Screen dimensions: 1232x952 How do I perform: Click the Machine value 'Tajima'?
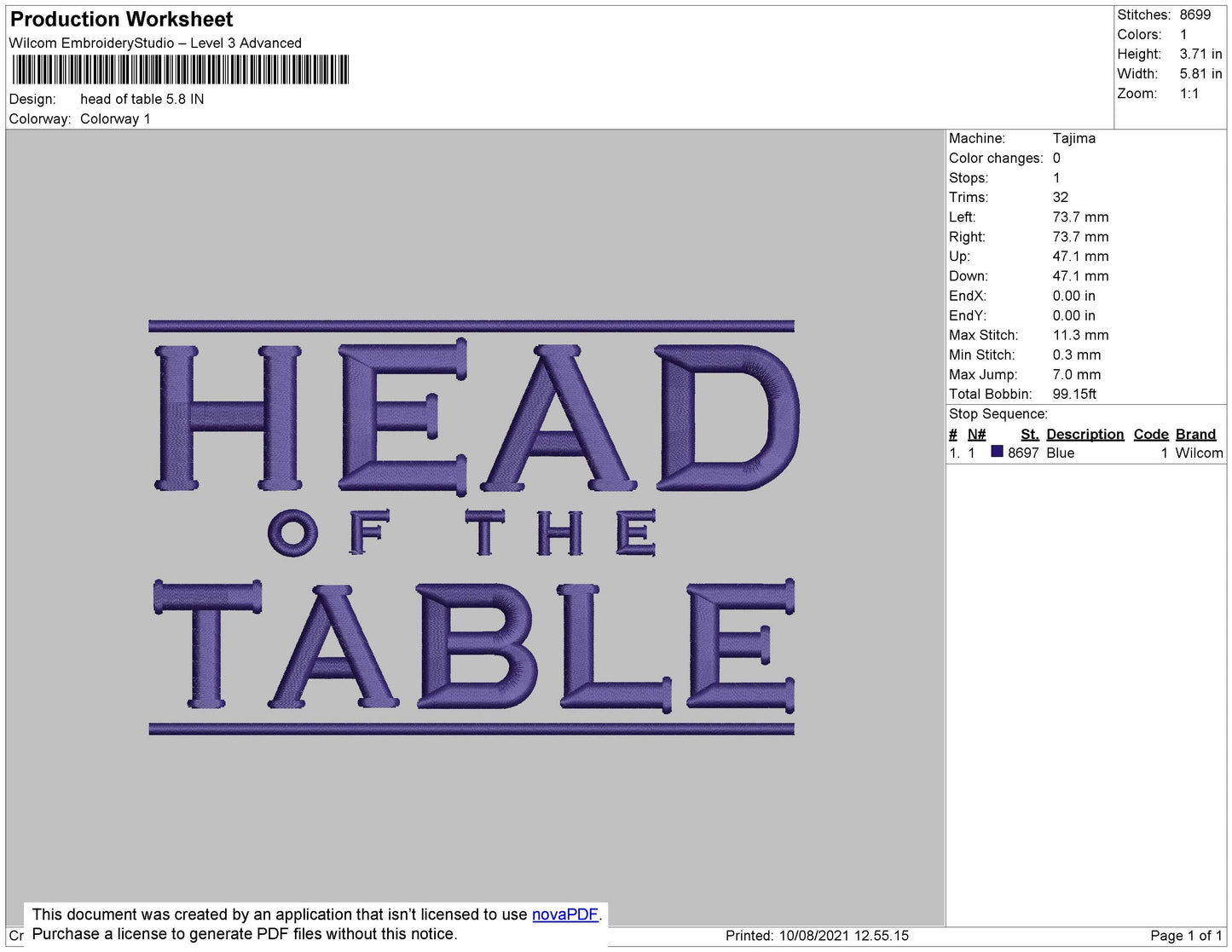pos(1074,138)
